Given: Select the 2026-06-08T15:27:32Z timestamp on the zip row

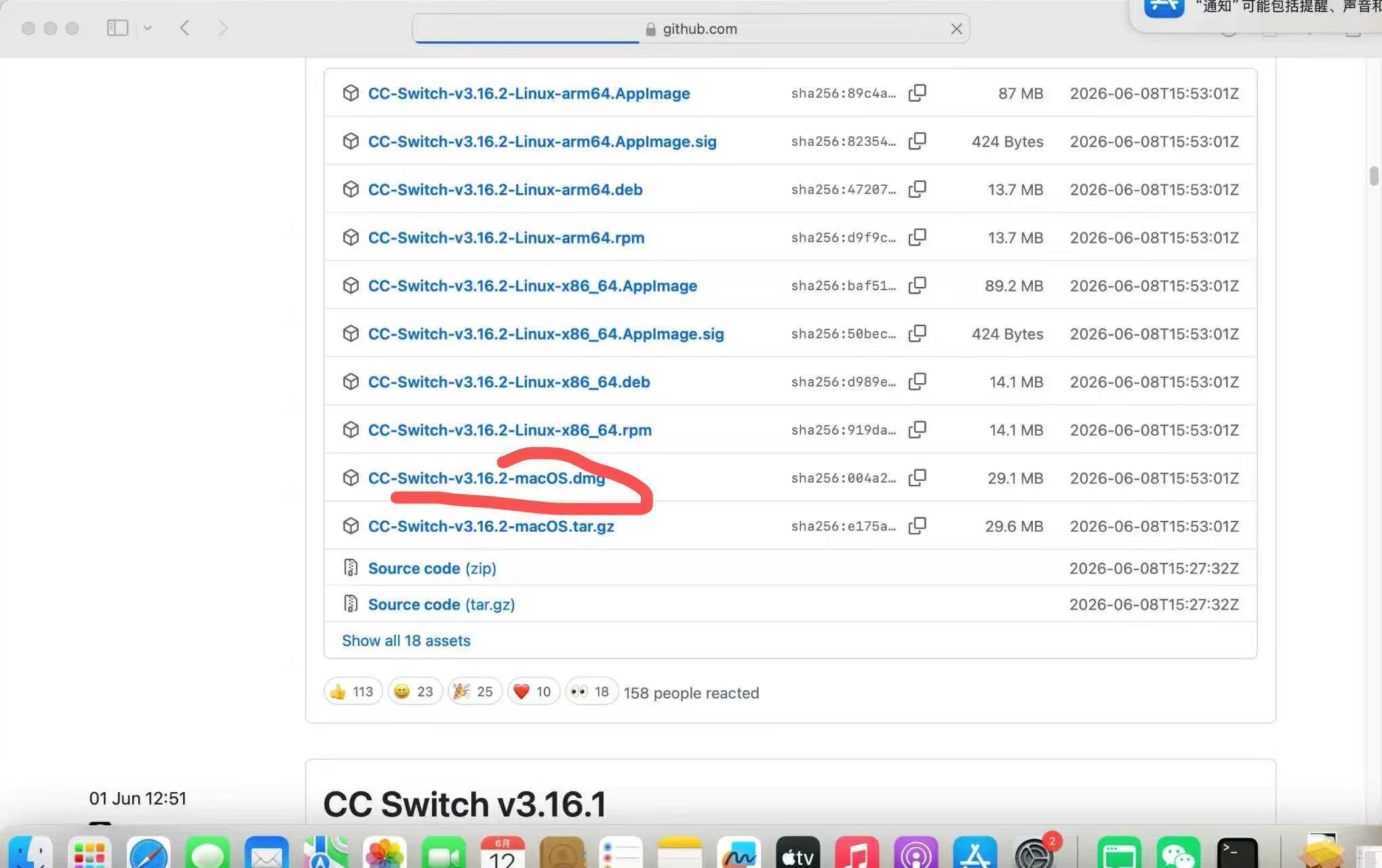Looking at the screenshot, I should point(1154,568).
